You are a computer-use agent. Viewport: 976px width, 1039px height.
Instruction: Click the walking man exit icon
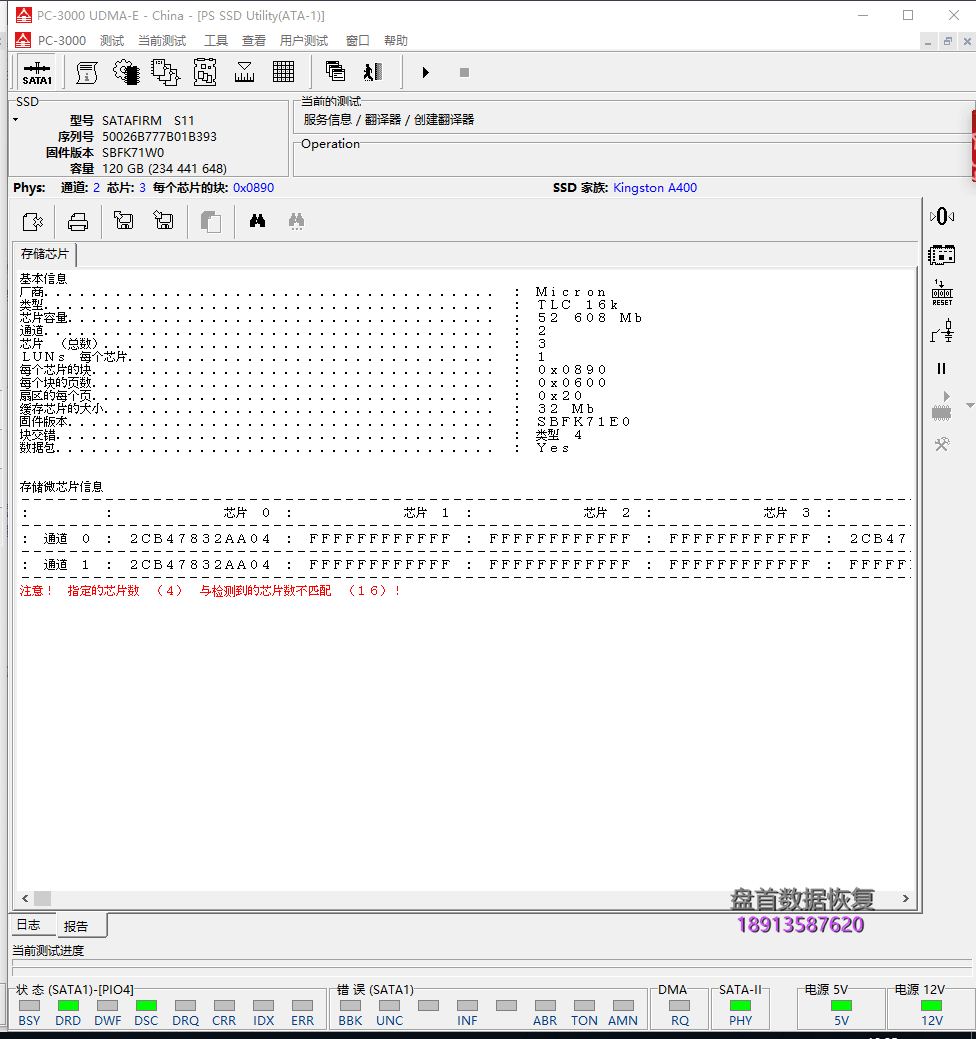pos(373,72)
